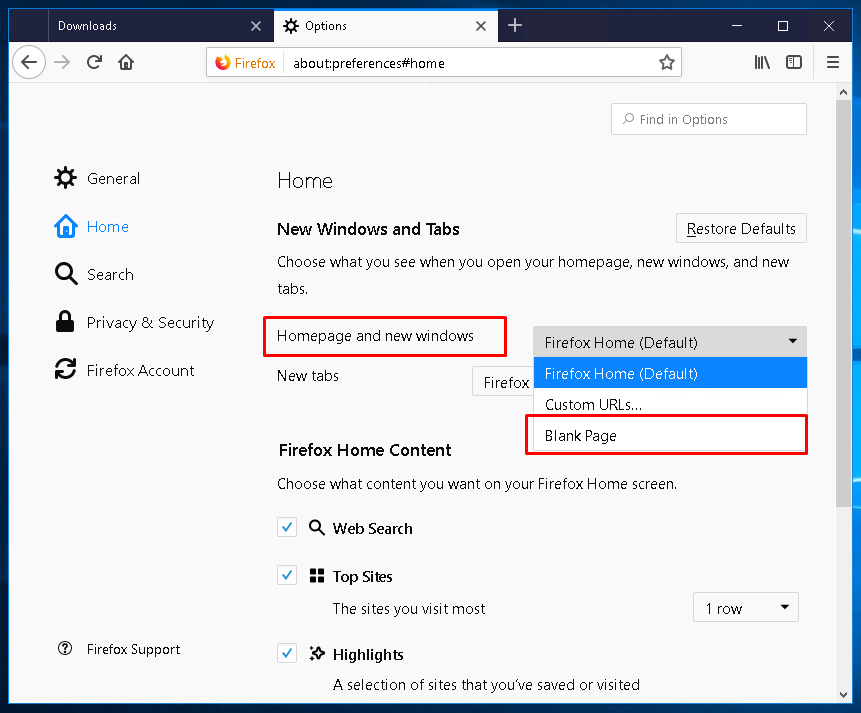Switch to the Downloads tab
Image resolution: width=861 pixels, height=713 pixels.
[x=161, y=26]
